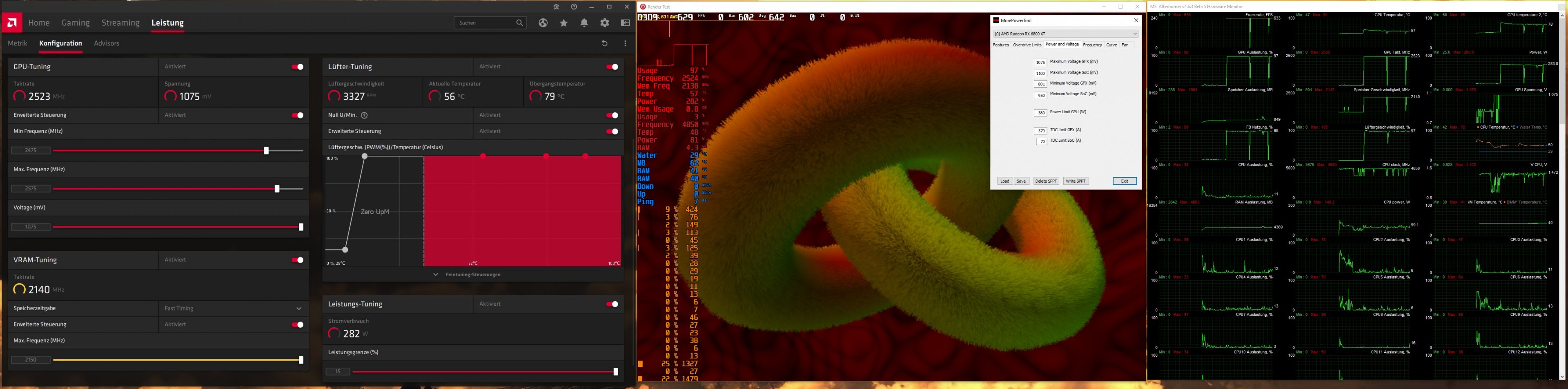Open the Features tab in MorePowerTool
1568x389 pixels.
pos(1001,45)
